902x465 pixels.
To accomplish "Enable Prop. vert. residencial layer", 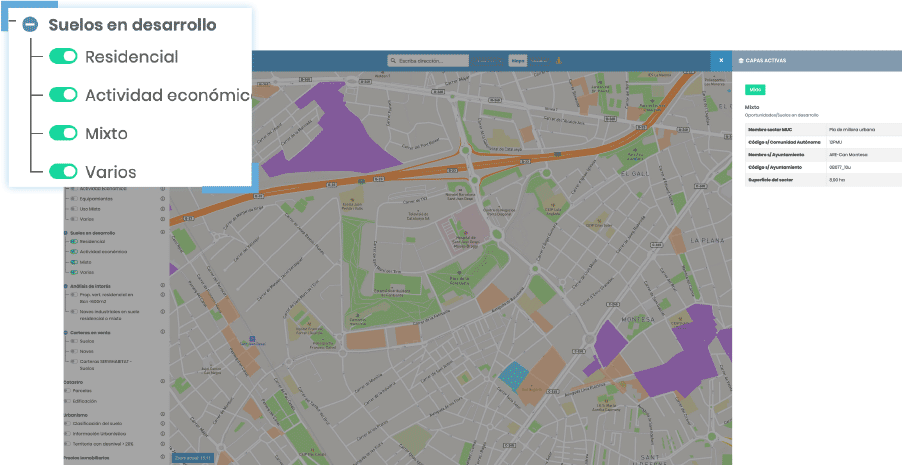I will pyautogui.click(x=74, y=294).
